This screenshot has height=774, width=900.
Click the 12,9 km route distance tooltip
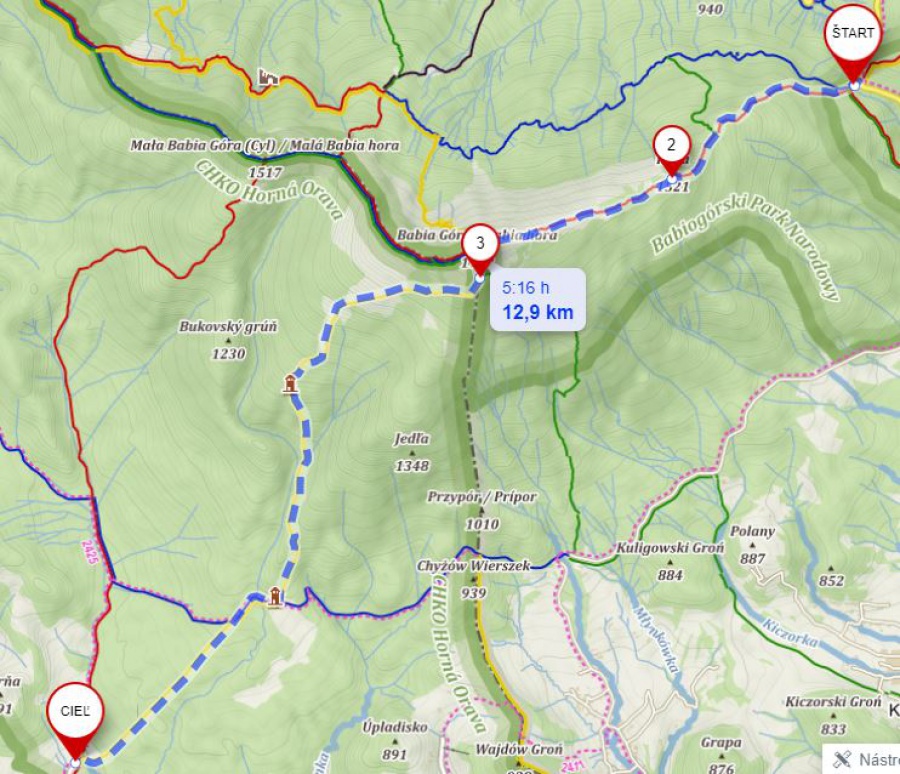point(538,300)
